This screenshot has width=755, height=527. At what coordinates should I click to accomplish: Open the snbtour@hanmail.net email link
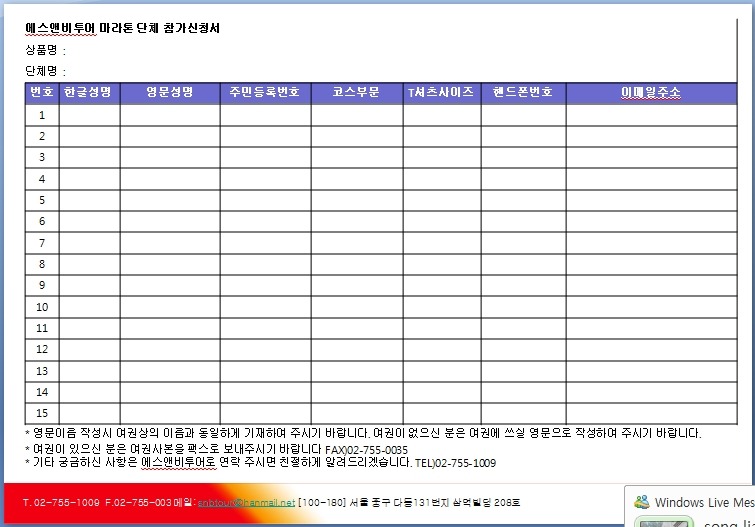[x=246, y=502]
